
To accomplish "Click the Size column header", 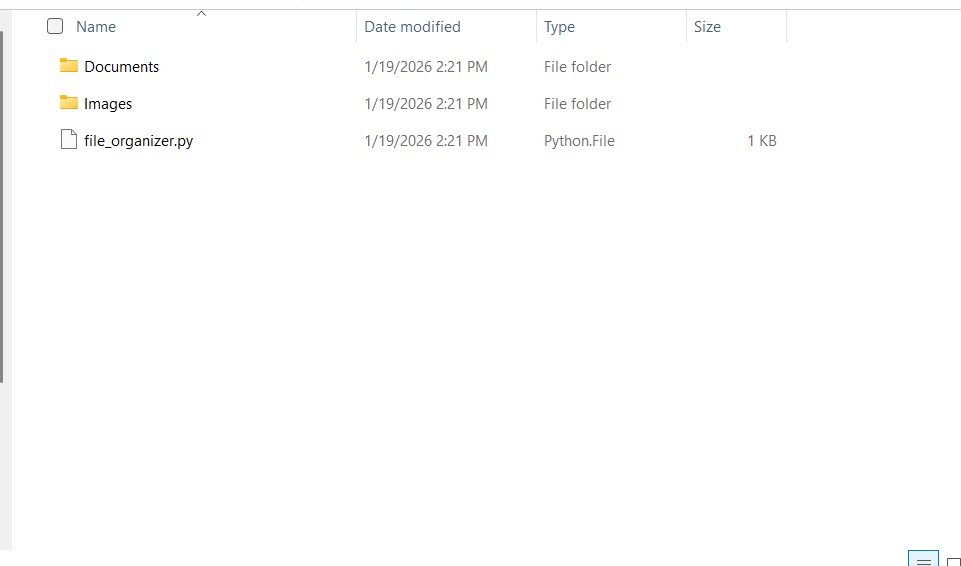I will (707, 27).
